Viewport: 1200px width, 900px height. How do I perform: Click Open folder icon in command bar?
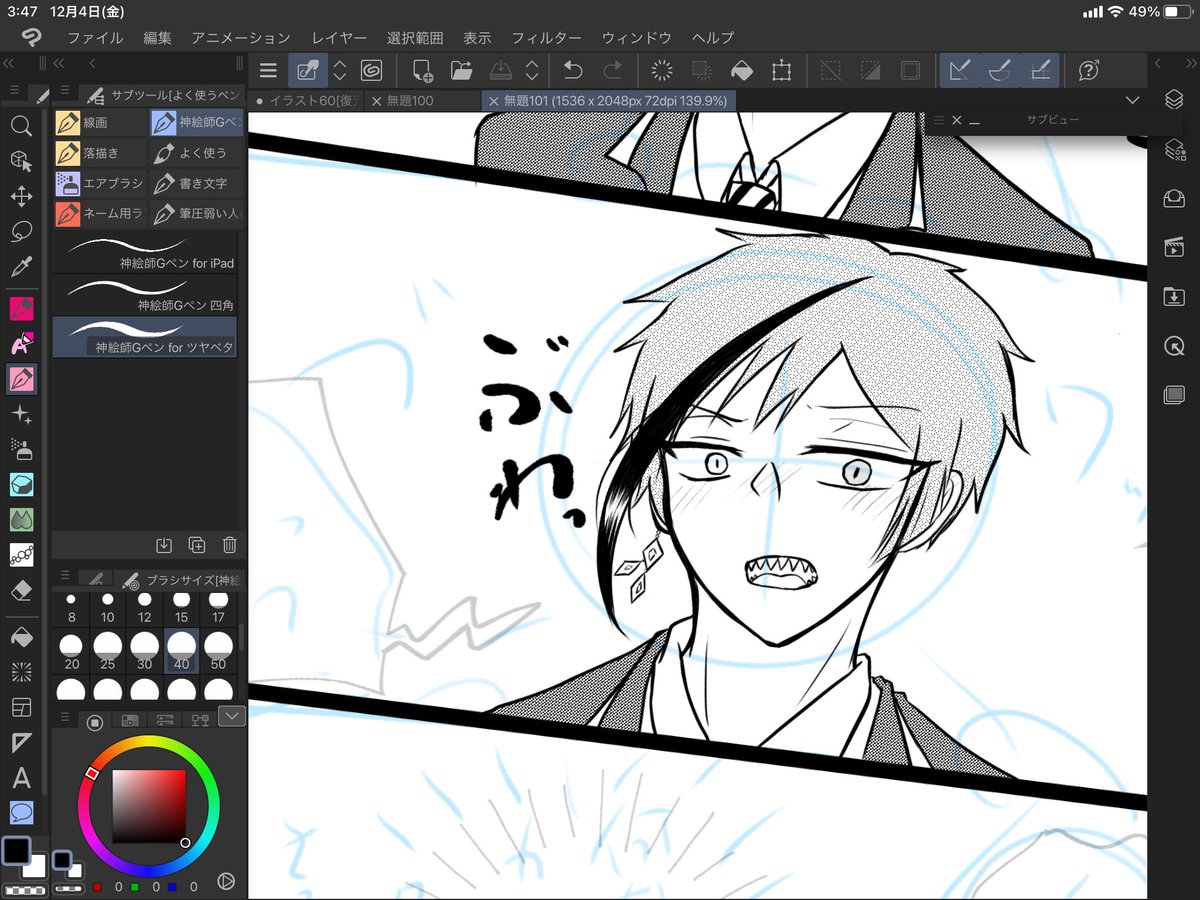(461, 70)
